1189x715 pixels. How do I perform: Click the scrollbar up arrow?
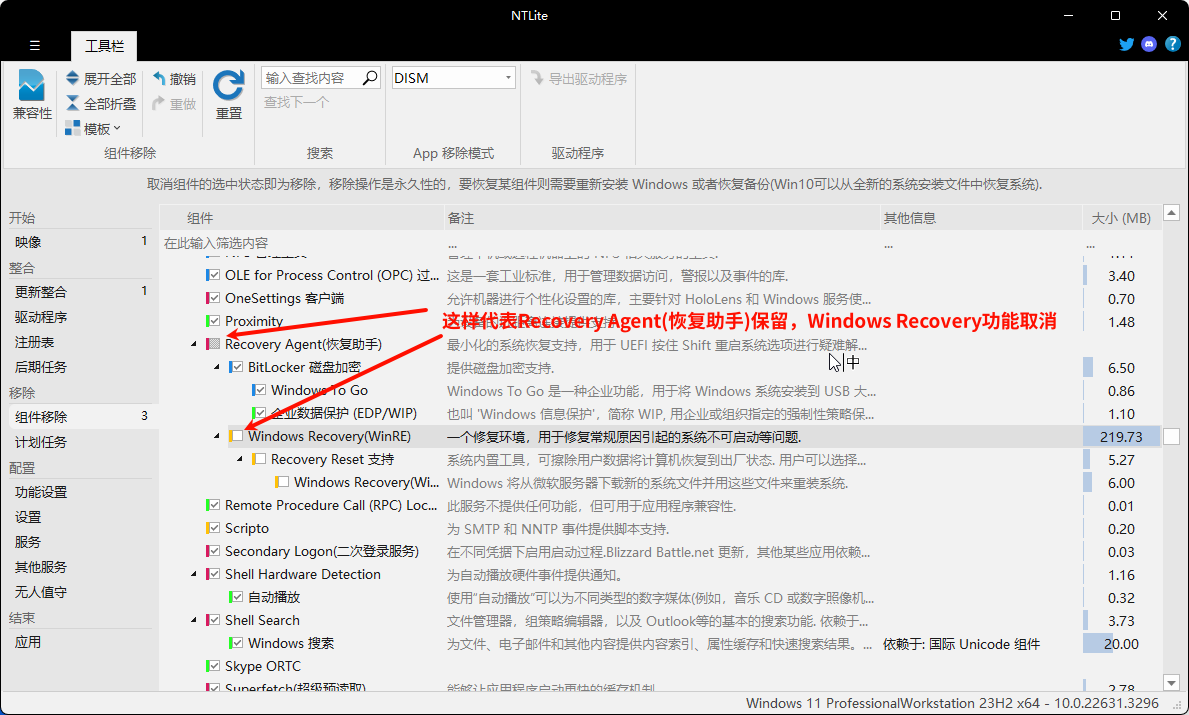coord(1172,213)
